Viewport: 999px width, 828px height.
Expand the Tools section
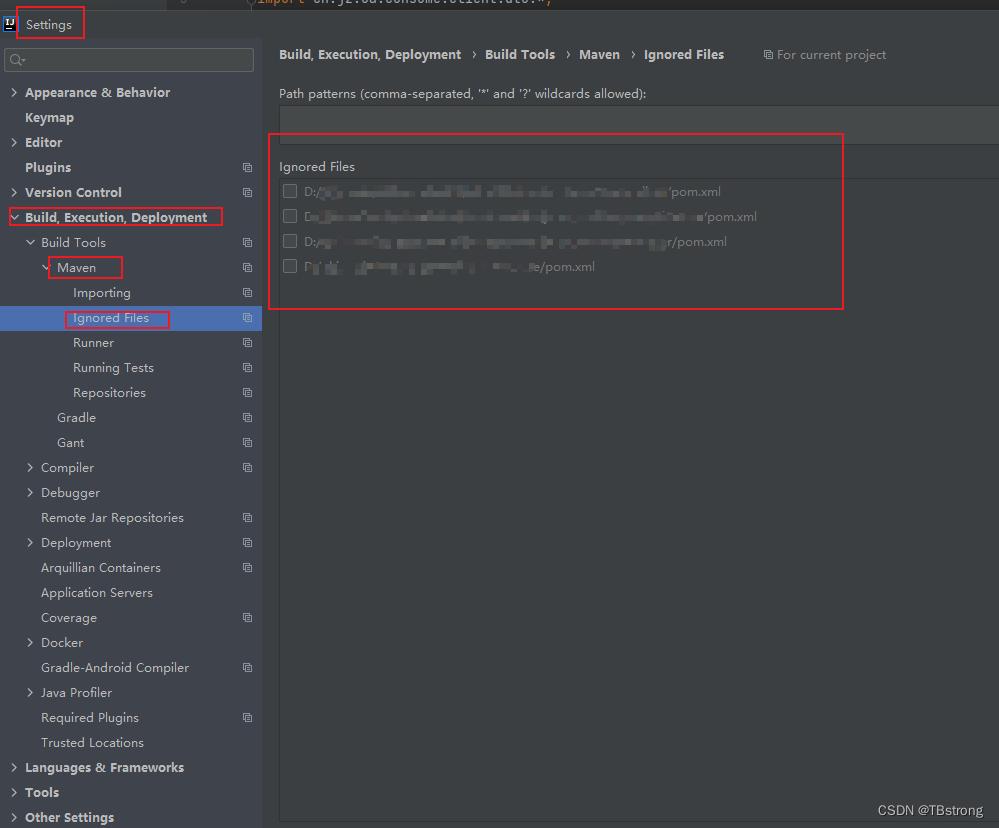(x=14, y=792)
